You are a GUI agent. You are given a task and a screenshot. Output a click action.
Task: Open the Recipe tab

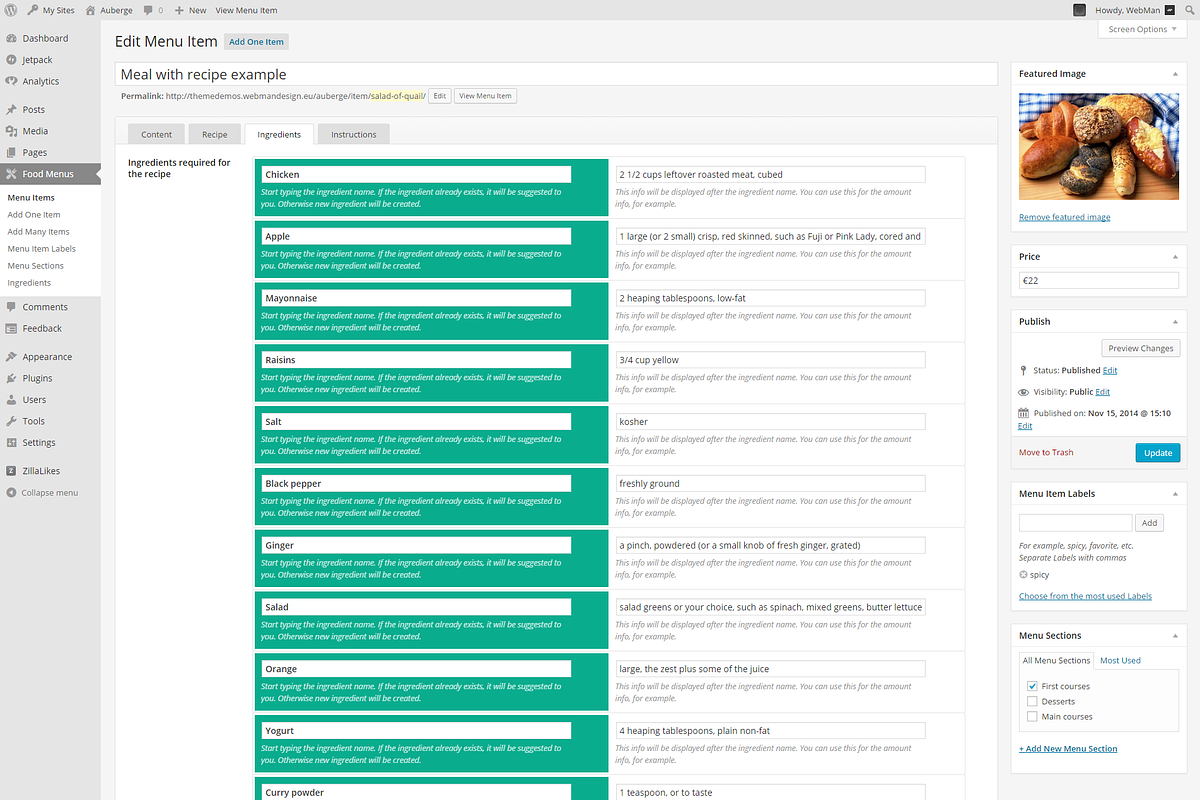click(x=215, y=134)
